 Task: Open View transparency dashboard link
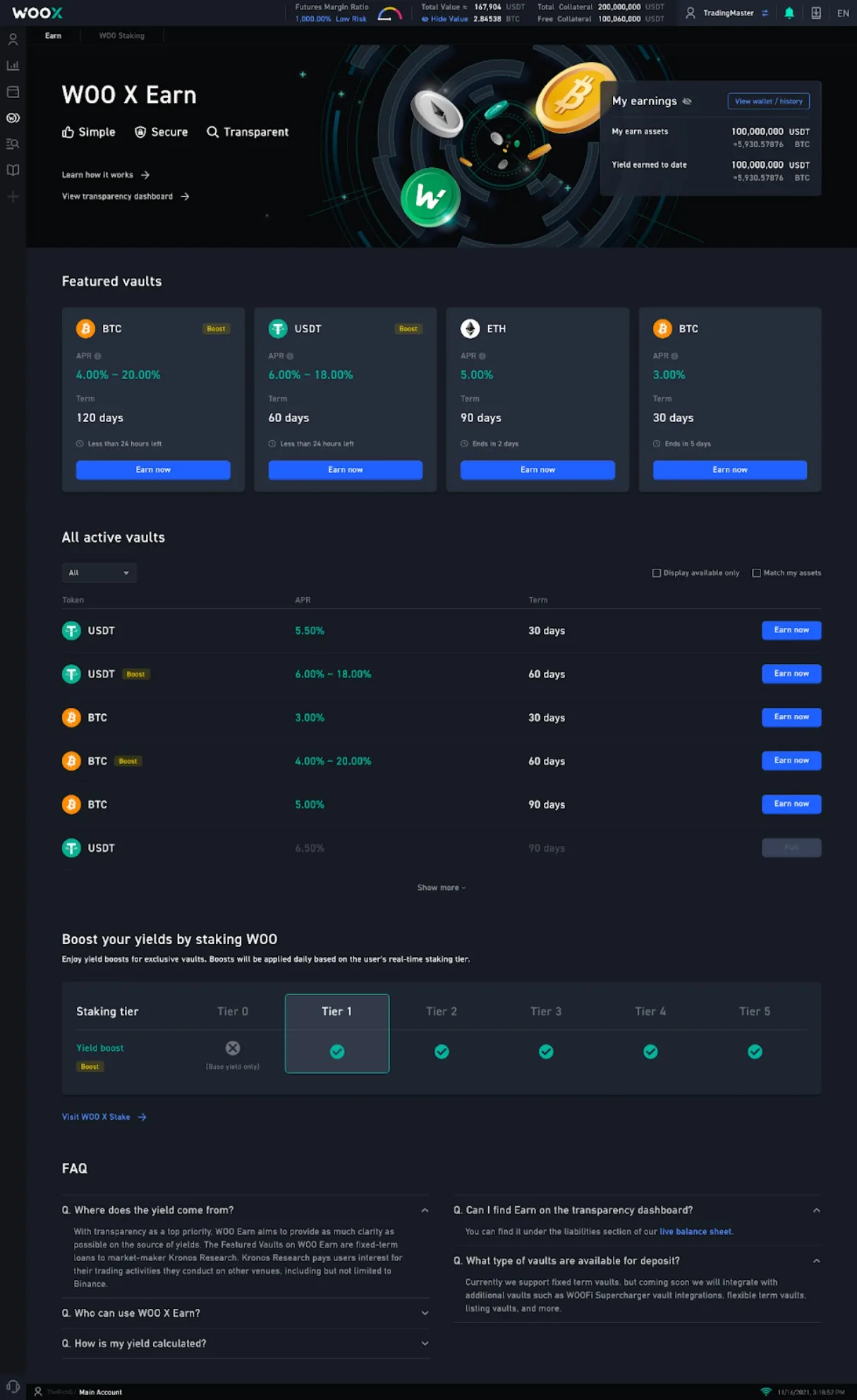click(126, 196)
